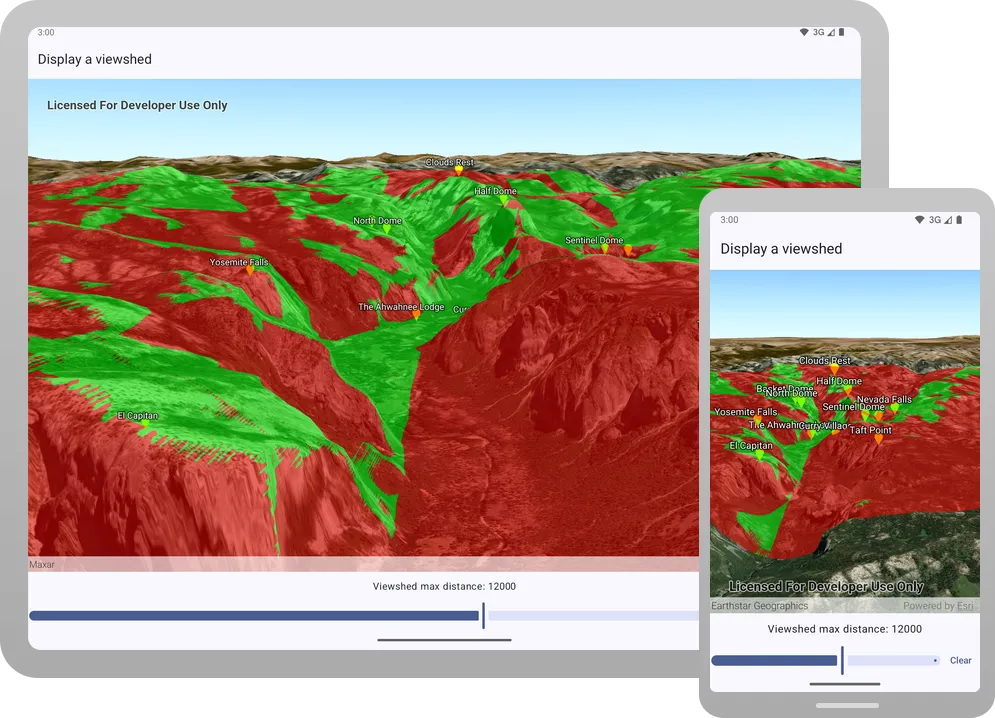Click the 'Display a viewshed' title on phone
Image resolution: width=995 pixels, height=718 pixels.
pos(781,249)
